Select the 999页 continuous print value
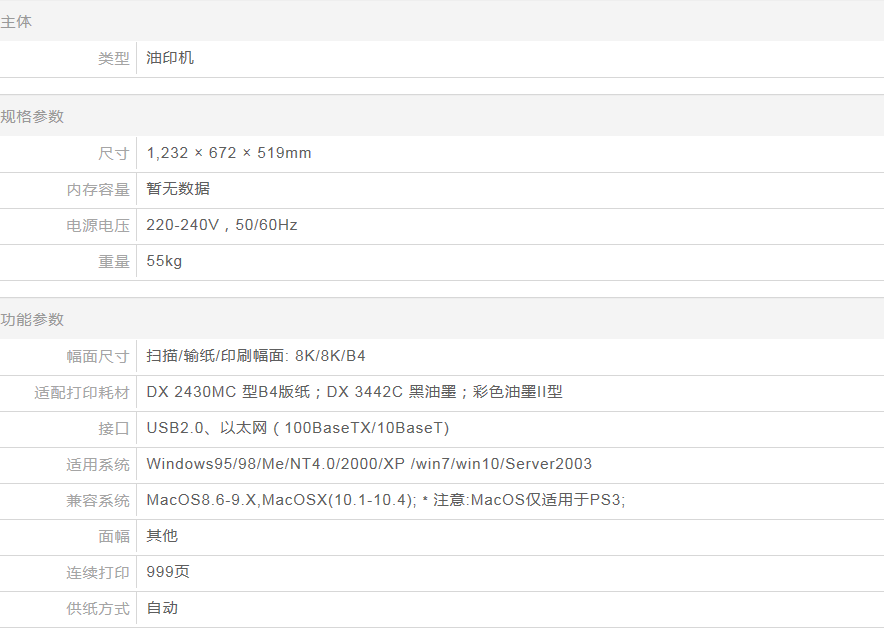Viewport: 884px width, 629px height. coord(168,572)
